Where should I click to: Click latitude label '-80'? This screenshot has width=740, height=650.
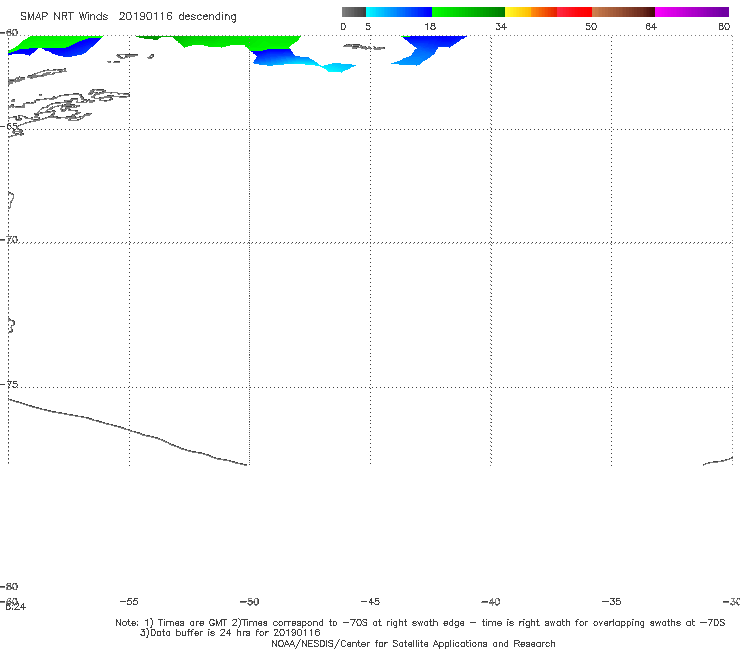point(9,587)
